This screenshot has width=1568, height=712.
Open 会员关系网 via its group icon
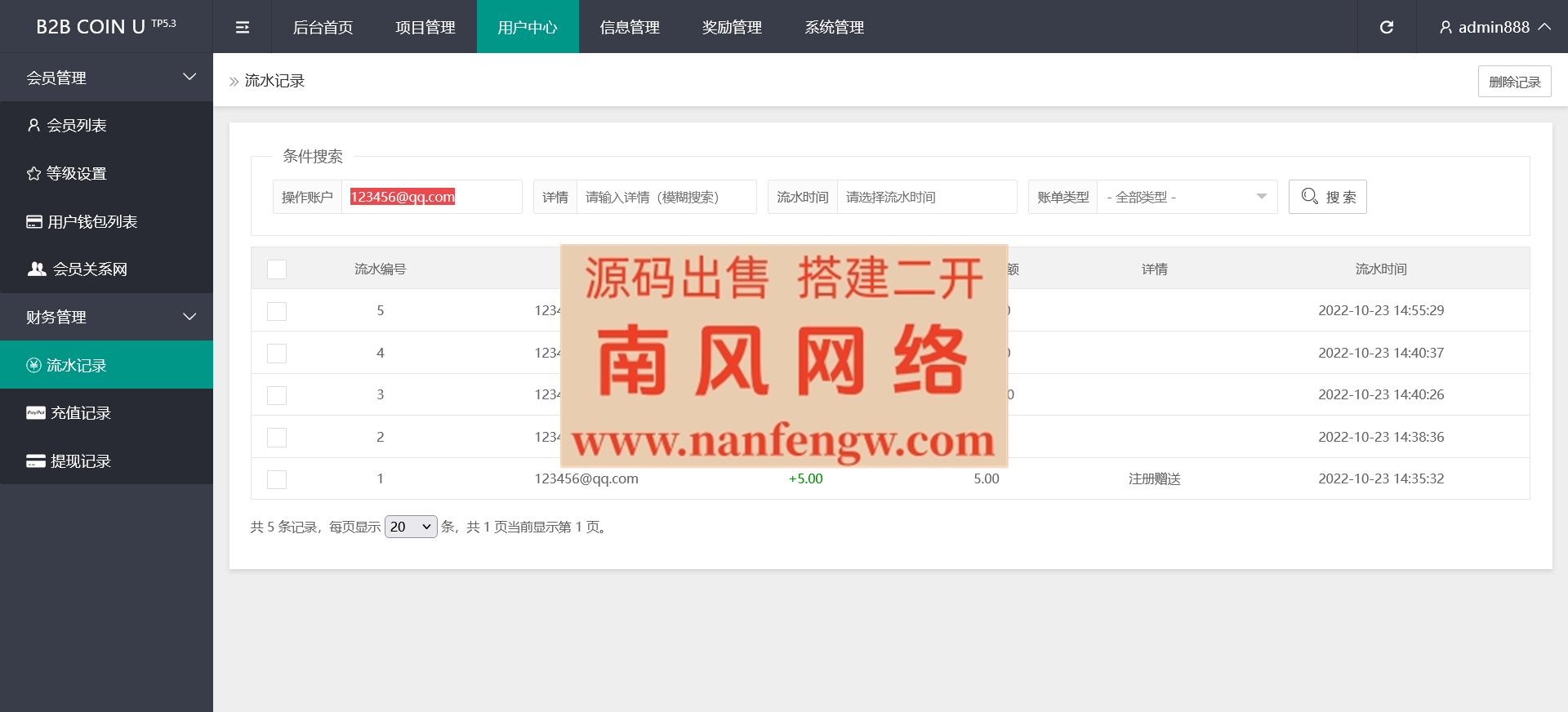[x=37, y=269]
